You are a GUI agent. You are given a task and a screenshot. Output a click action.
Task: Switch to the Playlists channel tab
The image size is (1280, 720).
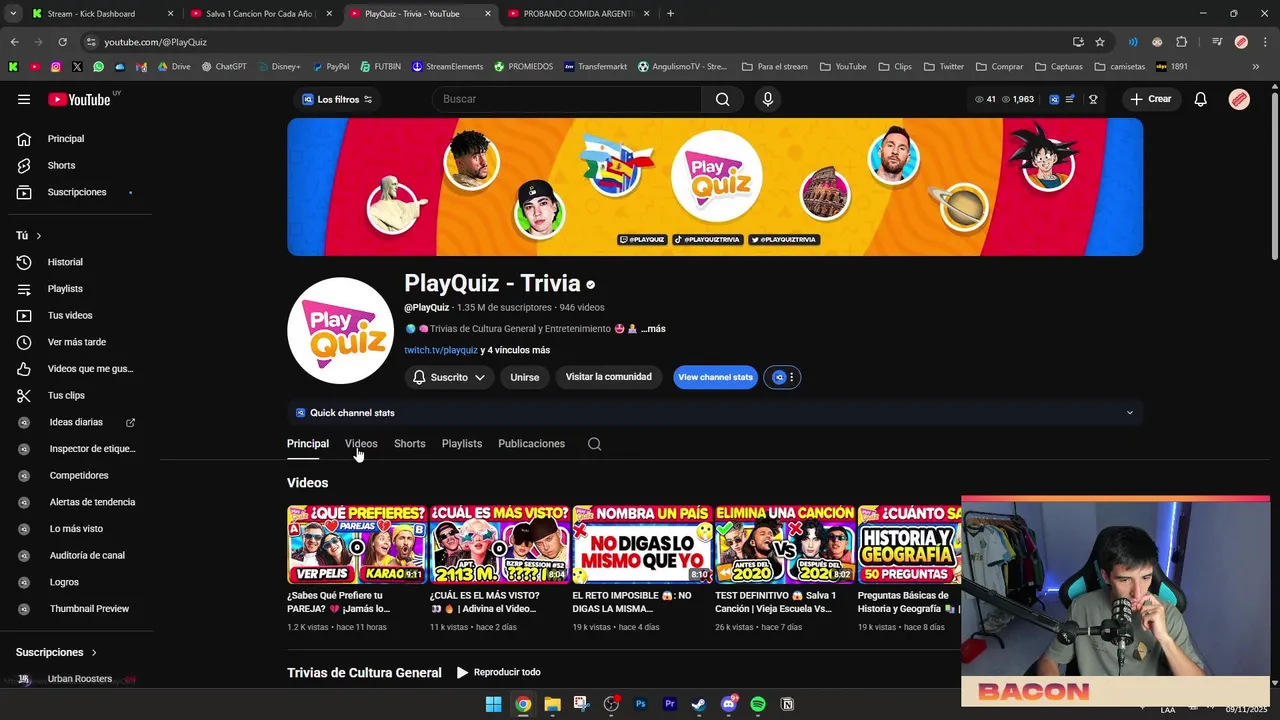point(462,444)
